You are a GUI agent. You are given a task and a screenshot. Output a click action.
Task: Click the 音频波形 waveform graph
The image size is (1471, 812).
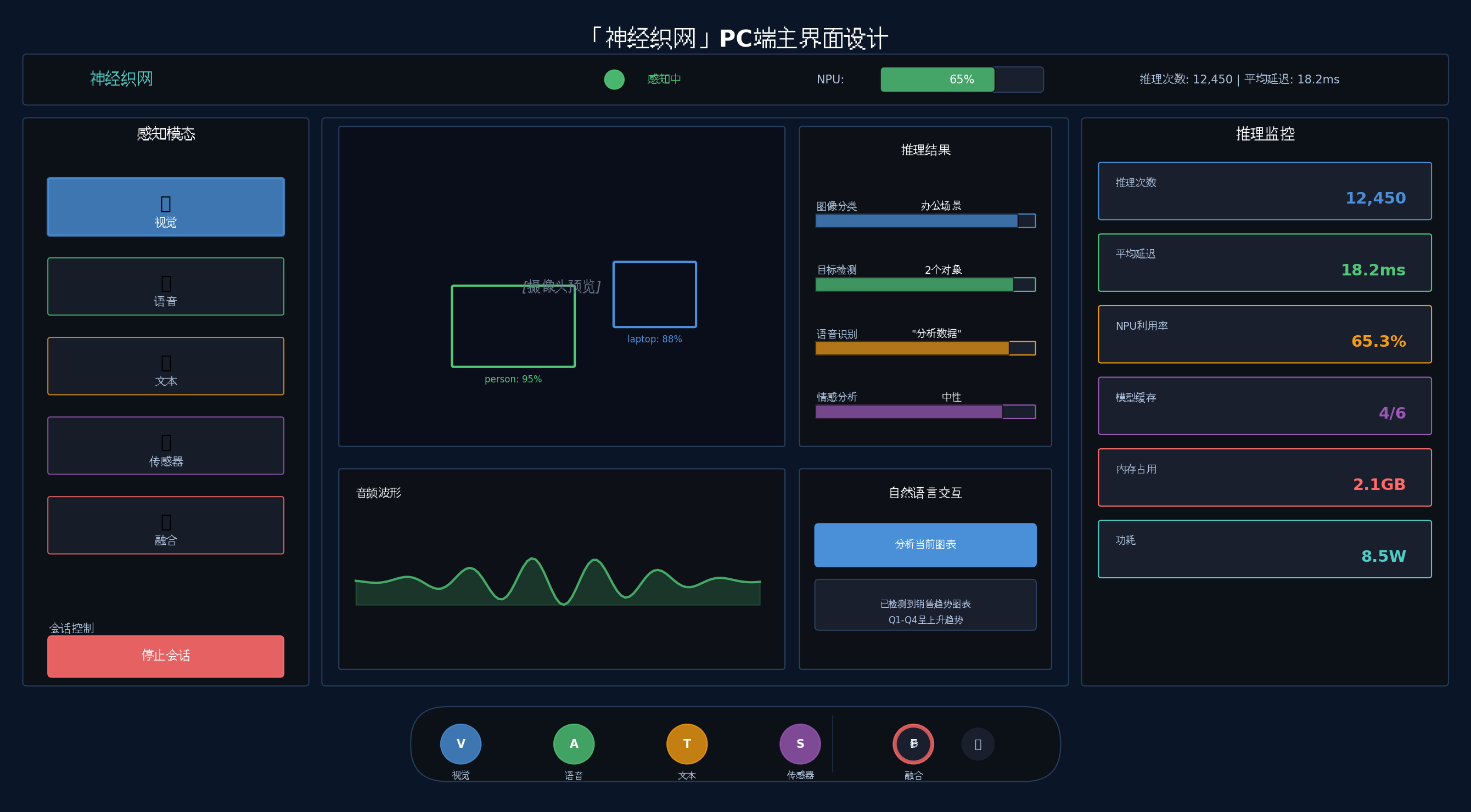[x=558, y=582]
